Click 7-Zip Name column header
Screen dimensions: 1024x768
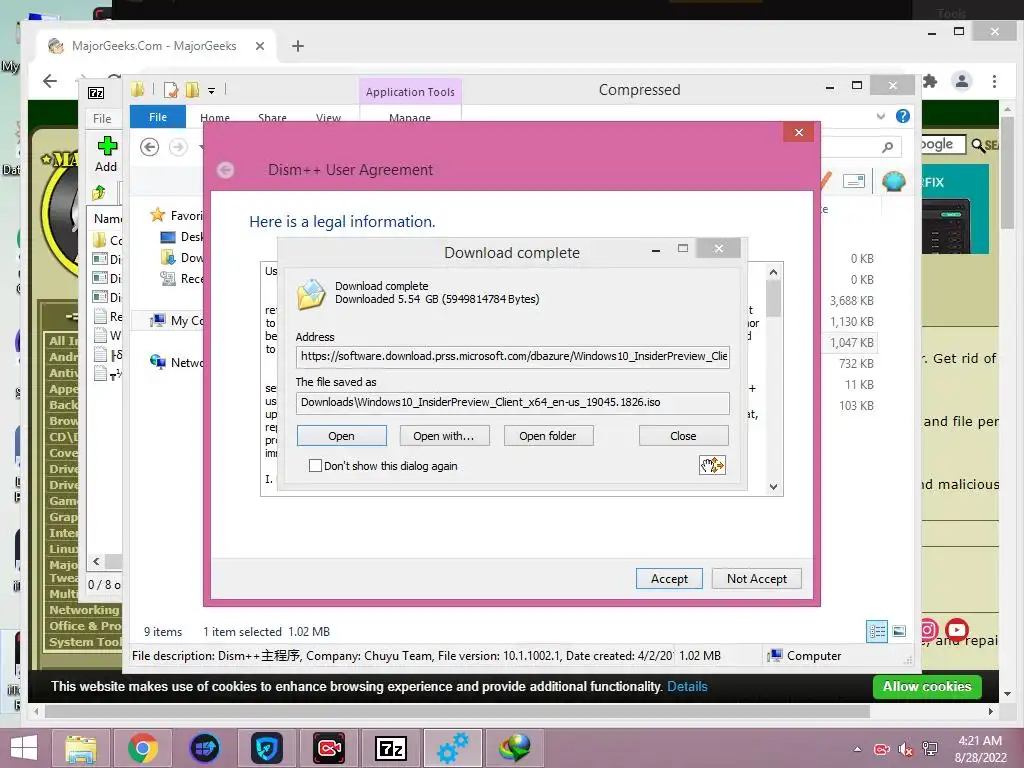[x=107, y=218]
